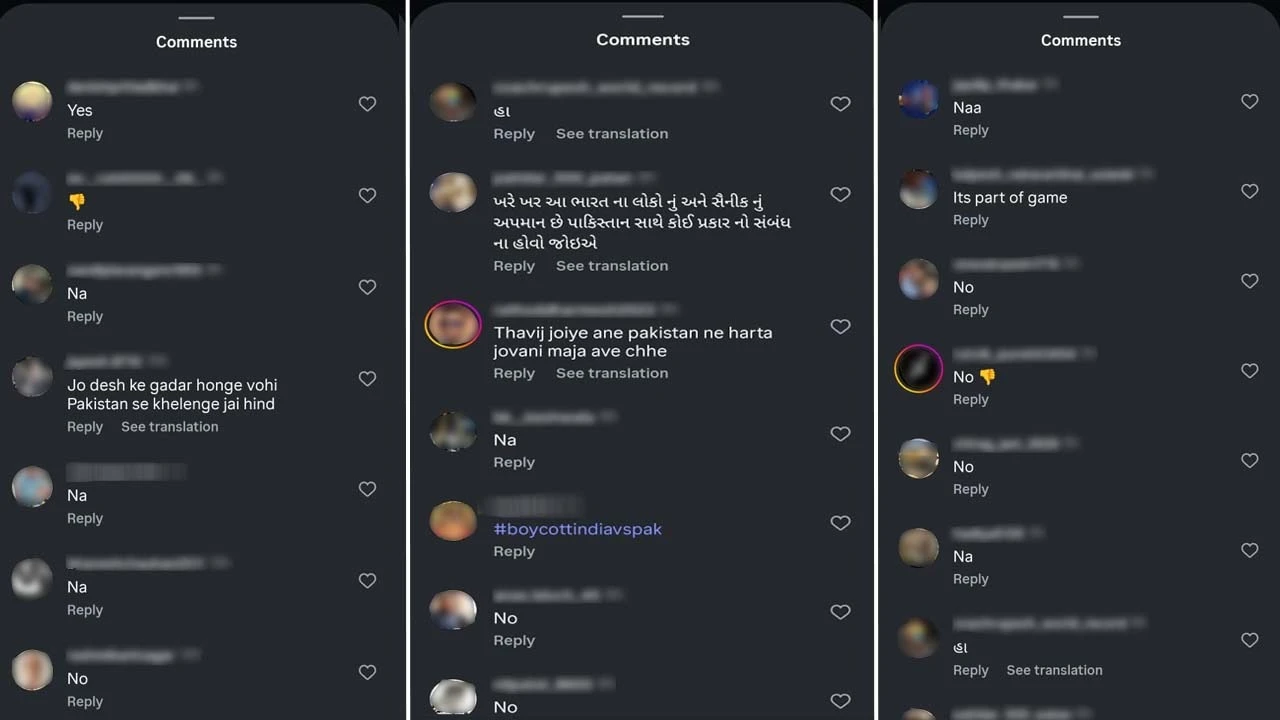Open the story-ringed avatar on "Thavij joiye" comment
Screen dimensions: 1280x720
pos(453,325)
